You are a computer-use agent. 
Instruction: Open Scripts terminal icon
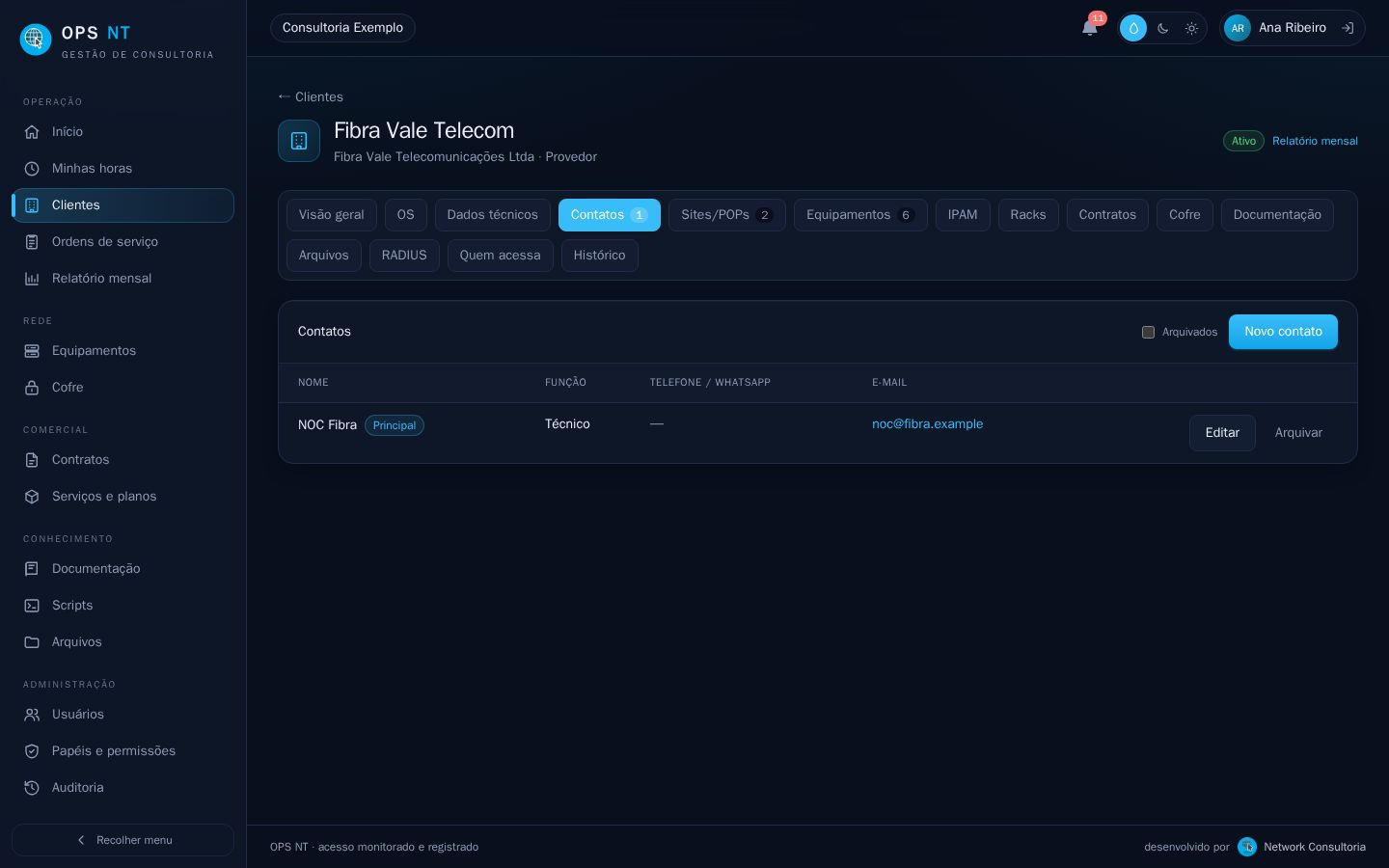pyautogui.click(x=32, y=606)
